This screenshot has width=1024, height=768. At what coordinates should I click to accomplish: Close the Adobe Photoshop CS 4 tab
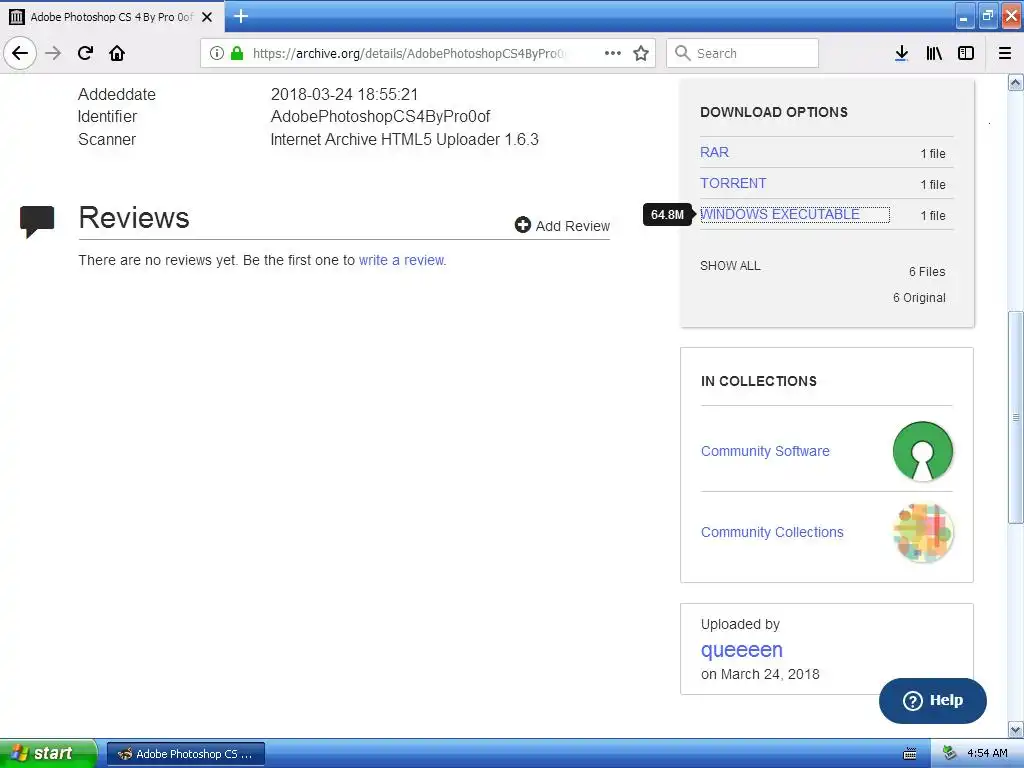[207, 17]
